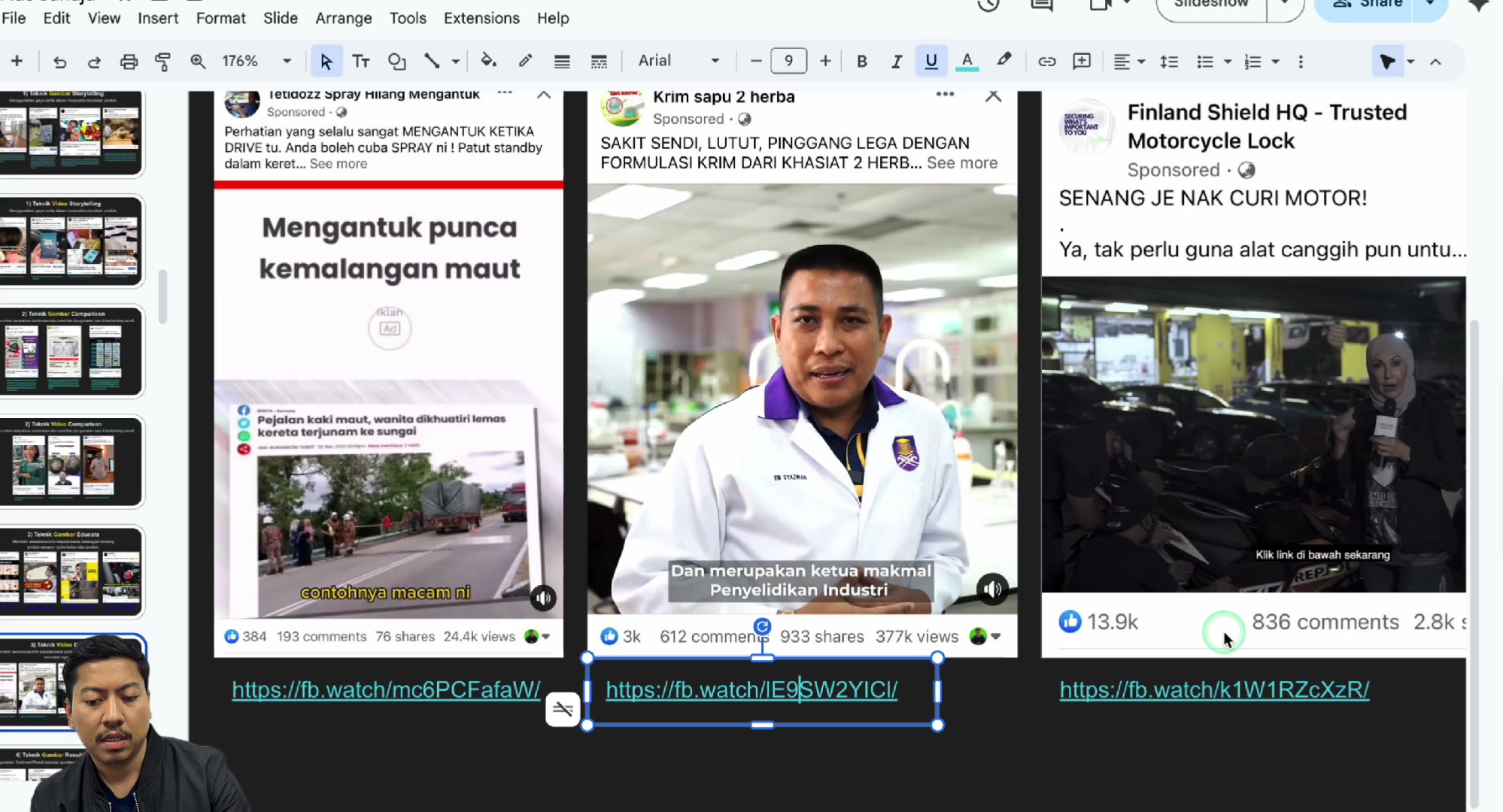
Task: Open the border dash options
Action: [x=599, y=62]
